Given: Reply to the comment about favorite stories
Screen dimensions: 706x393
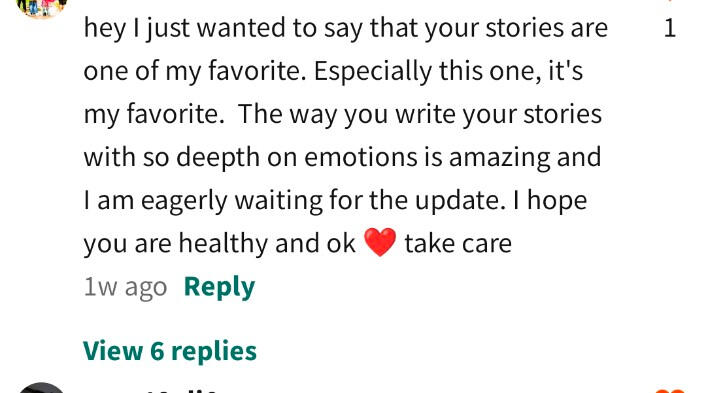Looking at the screenshot, I should pyautogui.click(x=219, y=287).
